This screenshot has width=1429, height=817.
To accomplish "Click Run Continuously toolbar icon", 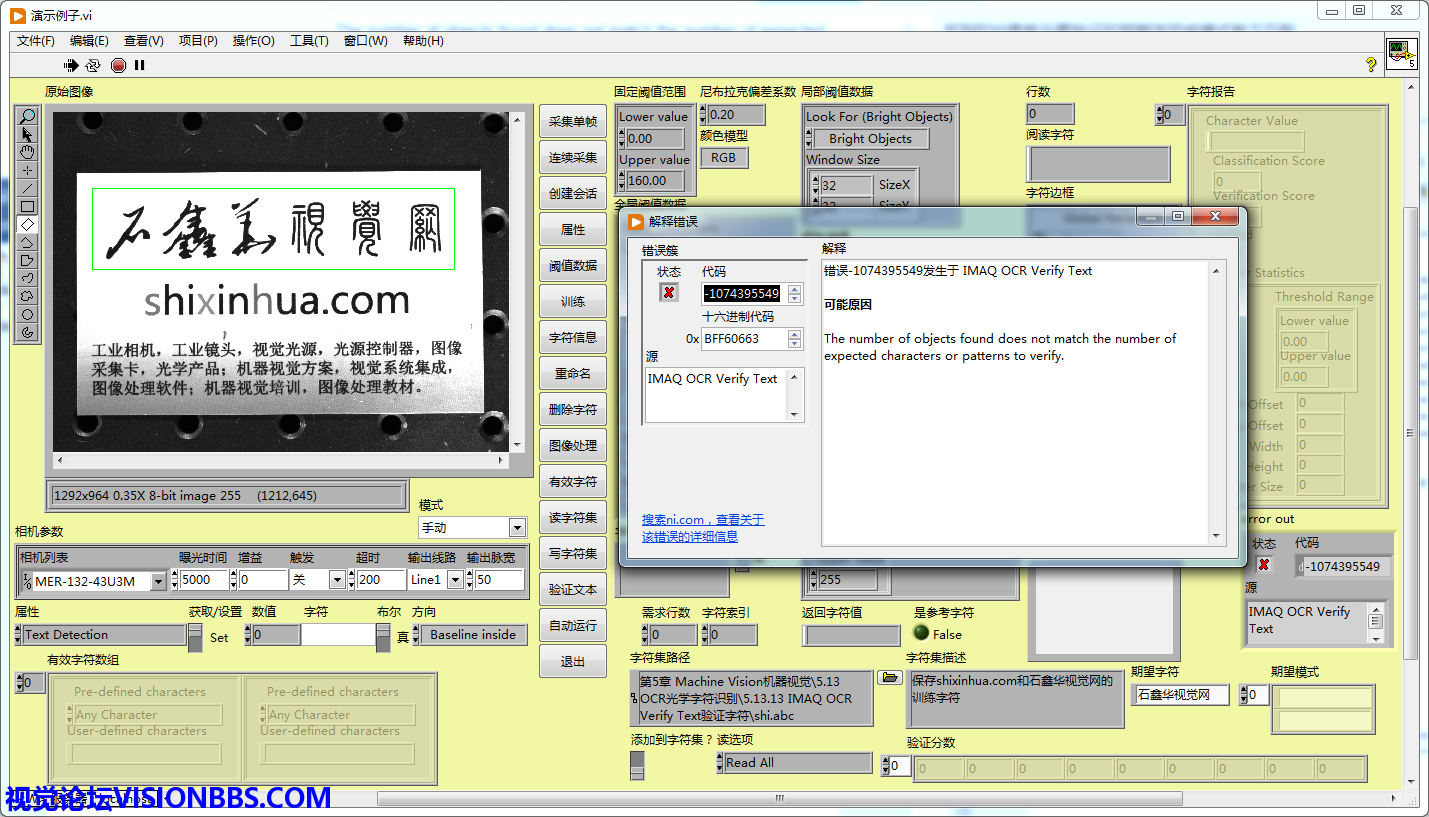I will click(x=93, y=66).
